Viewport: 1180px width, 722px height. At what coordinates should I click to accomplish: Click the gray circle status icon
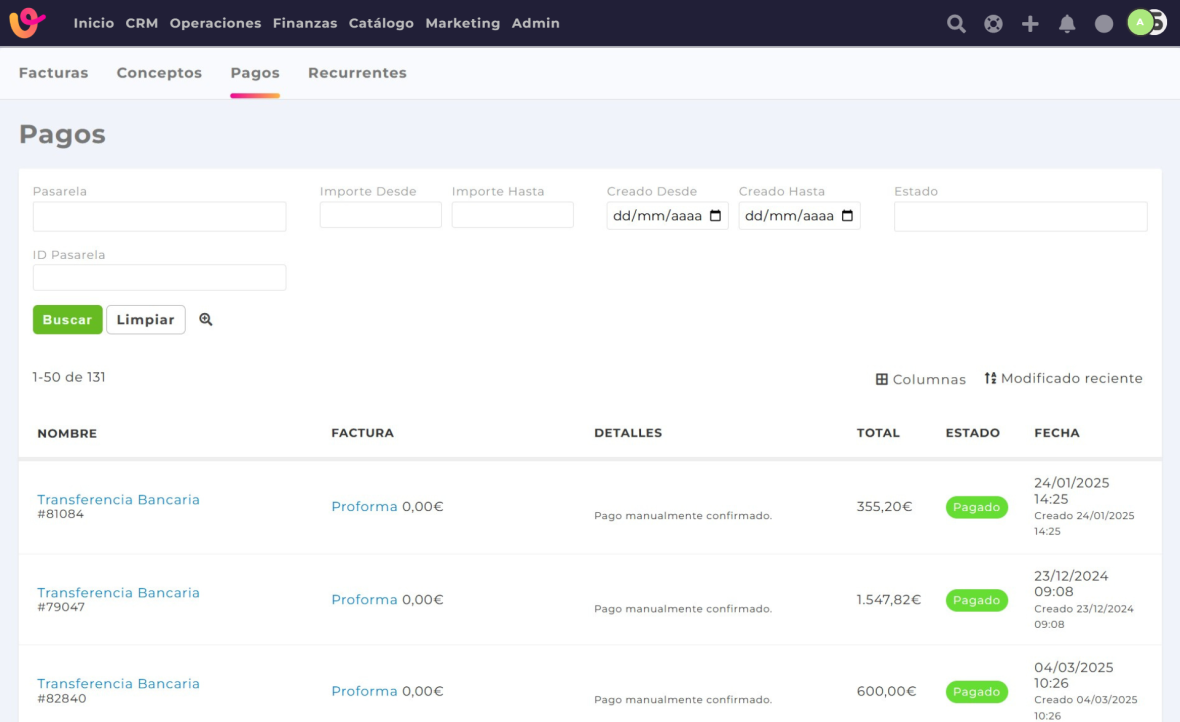point(1104,24)
